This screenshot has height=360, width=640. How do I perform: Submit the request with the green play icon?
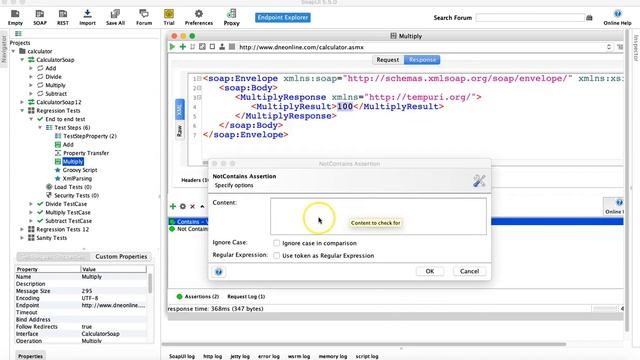[x=172, y=47]
